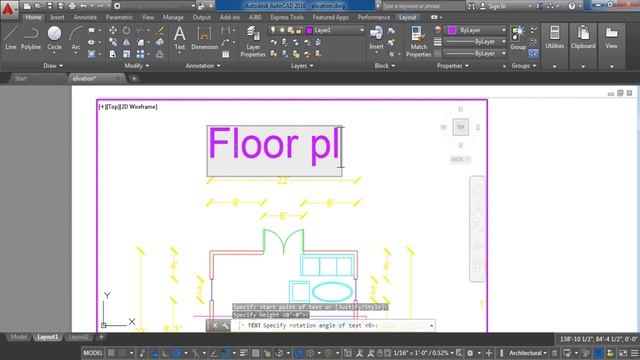The image size is (640, 360).
Task: Select the Line tool
Action: pyautogui.click(x=11, y=38)
